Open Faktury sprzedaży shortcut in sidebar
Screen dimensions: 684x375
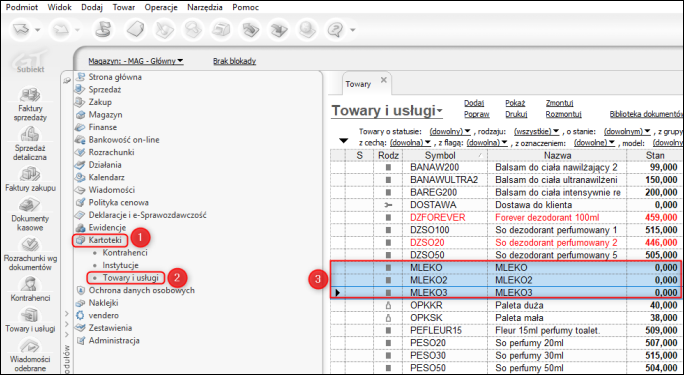pos(30,95)
